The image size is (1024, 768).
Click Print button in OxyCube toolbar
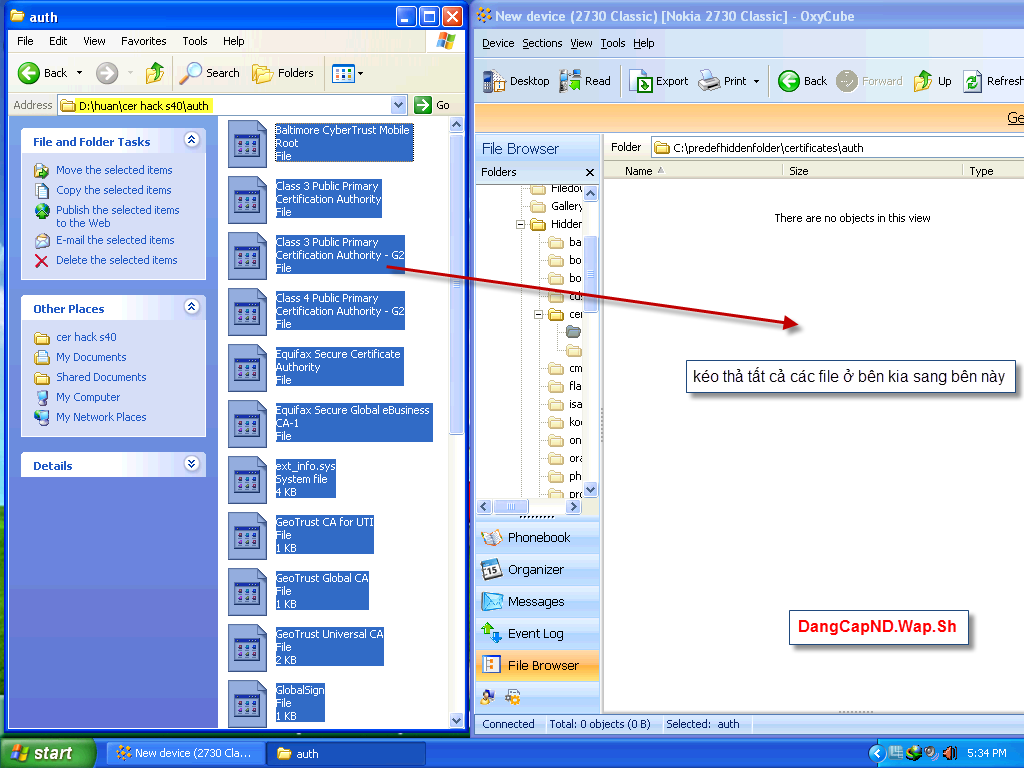pyautogui.click(x=722, y=81)
